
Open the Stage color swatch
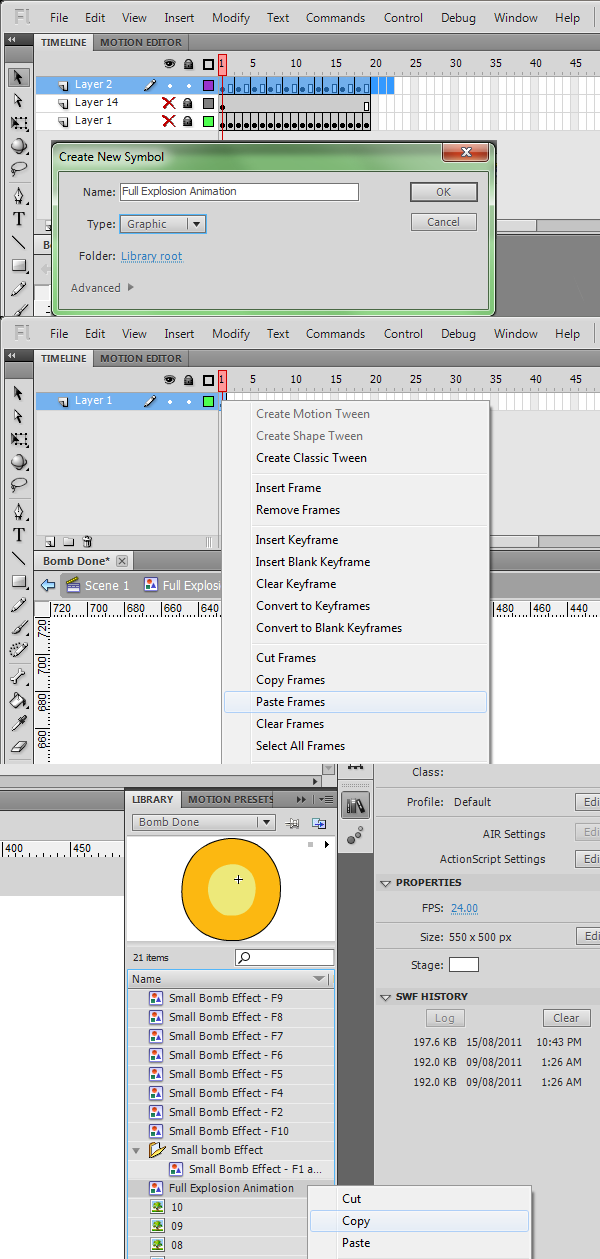click(464, 965)
